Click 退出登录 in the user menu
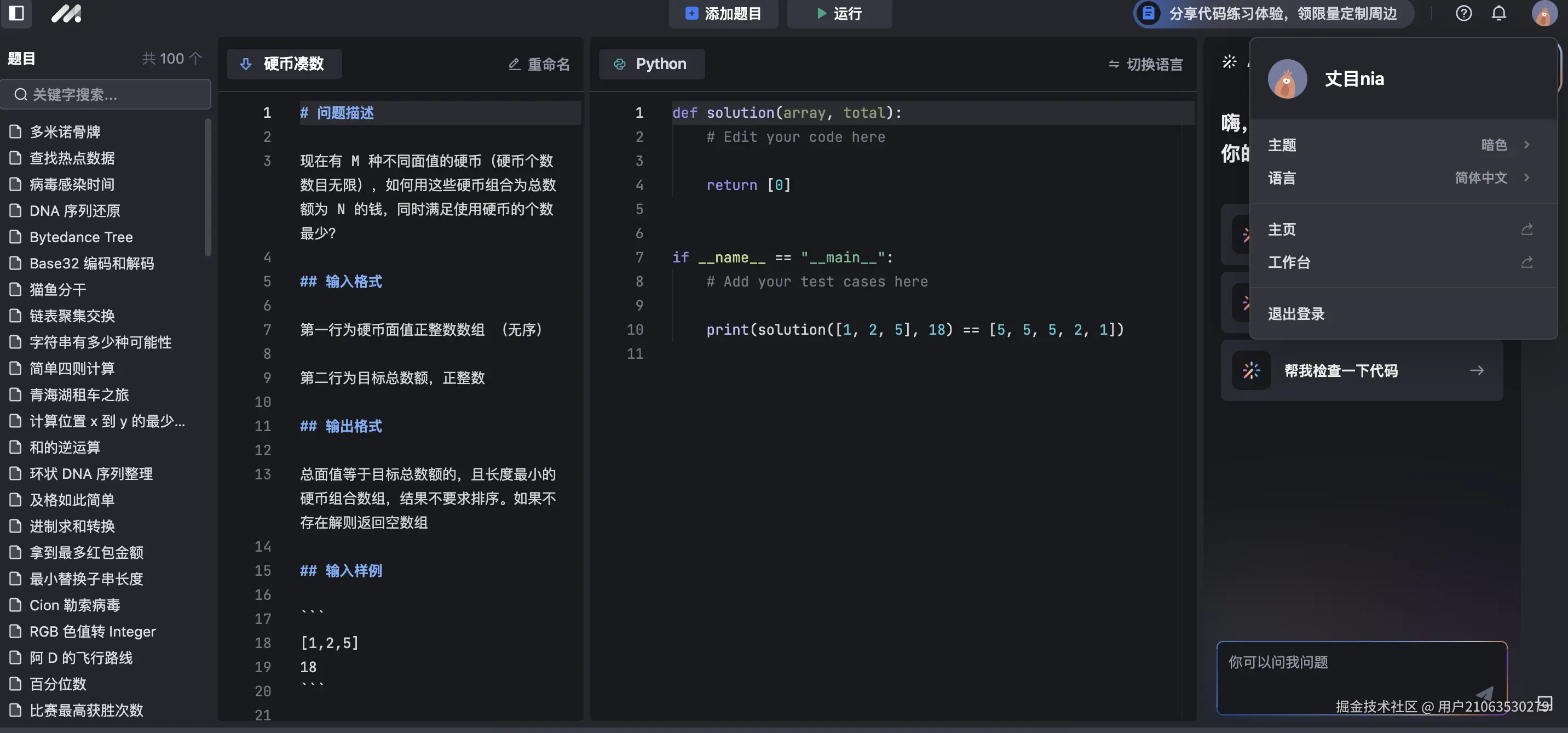 click(1295, 313)
